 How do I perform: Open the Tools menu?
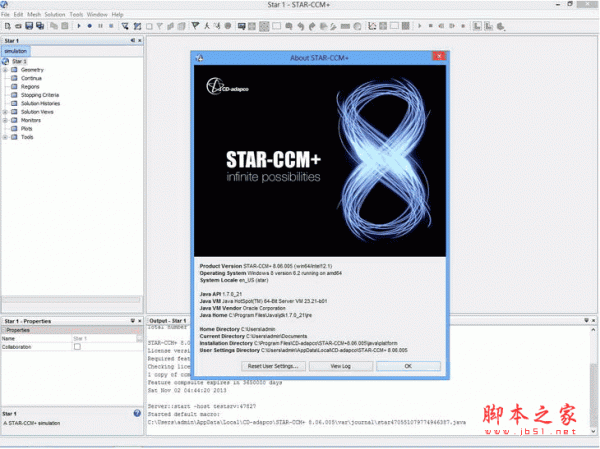(76, 15)
